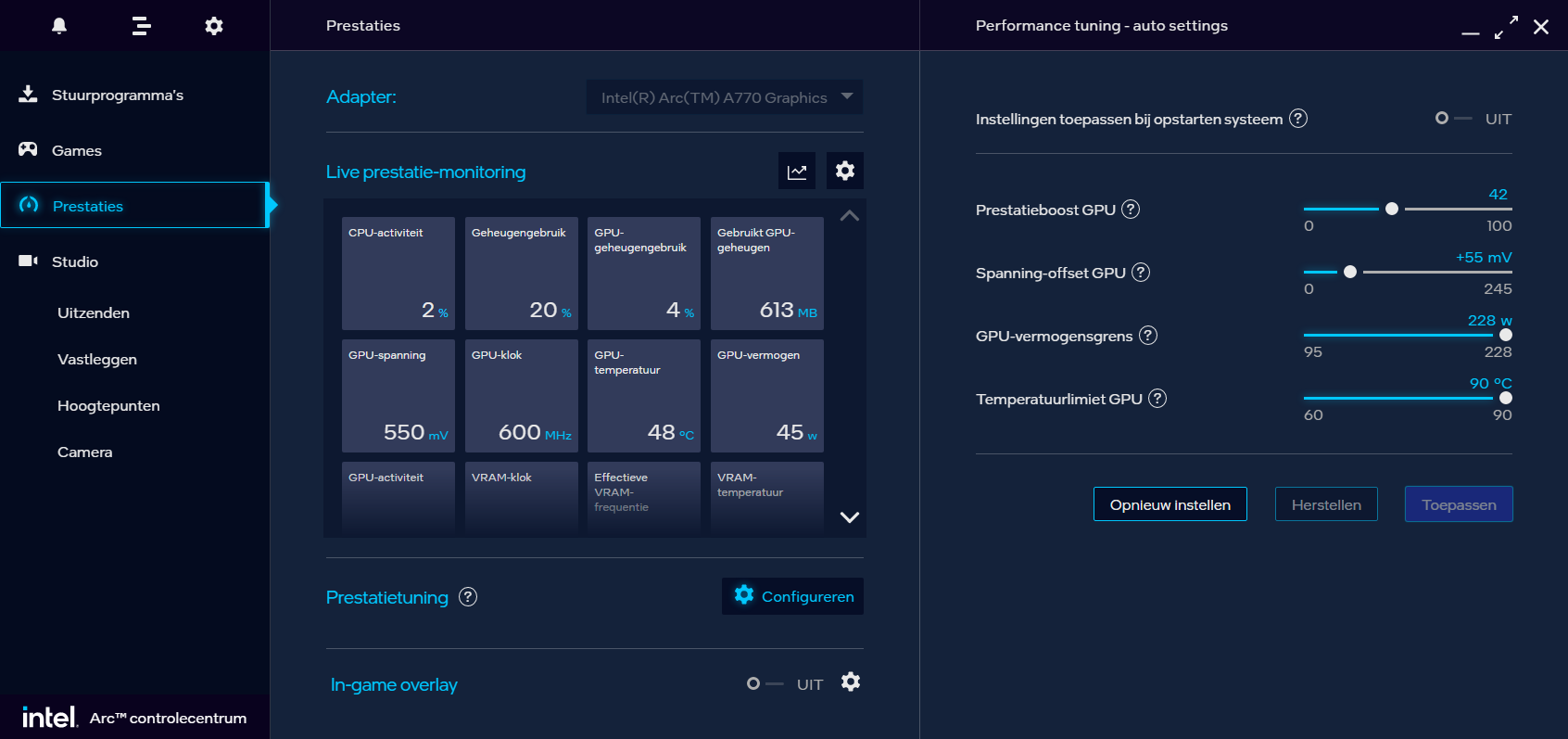Select the Gebruikt GPU-geheugen tile

pos(767,274)
